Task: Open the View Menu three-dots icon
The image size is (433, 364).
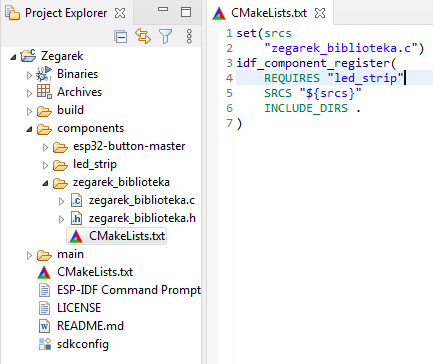Action: [x=189, y=36]
